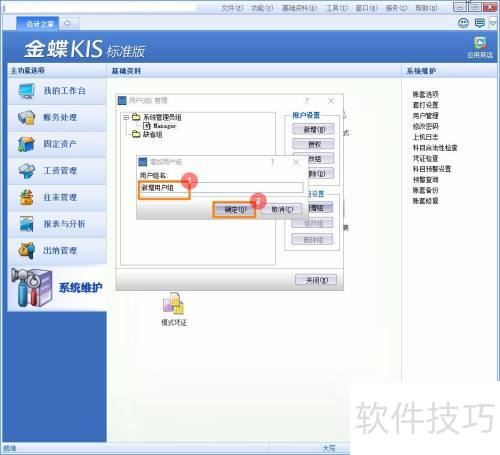Open the message chat icon in the toolbar
This screenshot has height=455, width=500.
pos(480,23)
